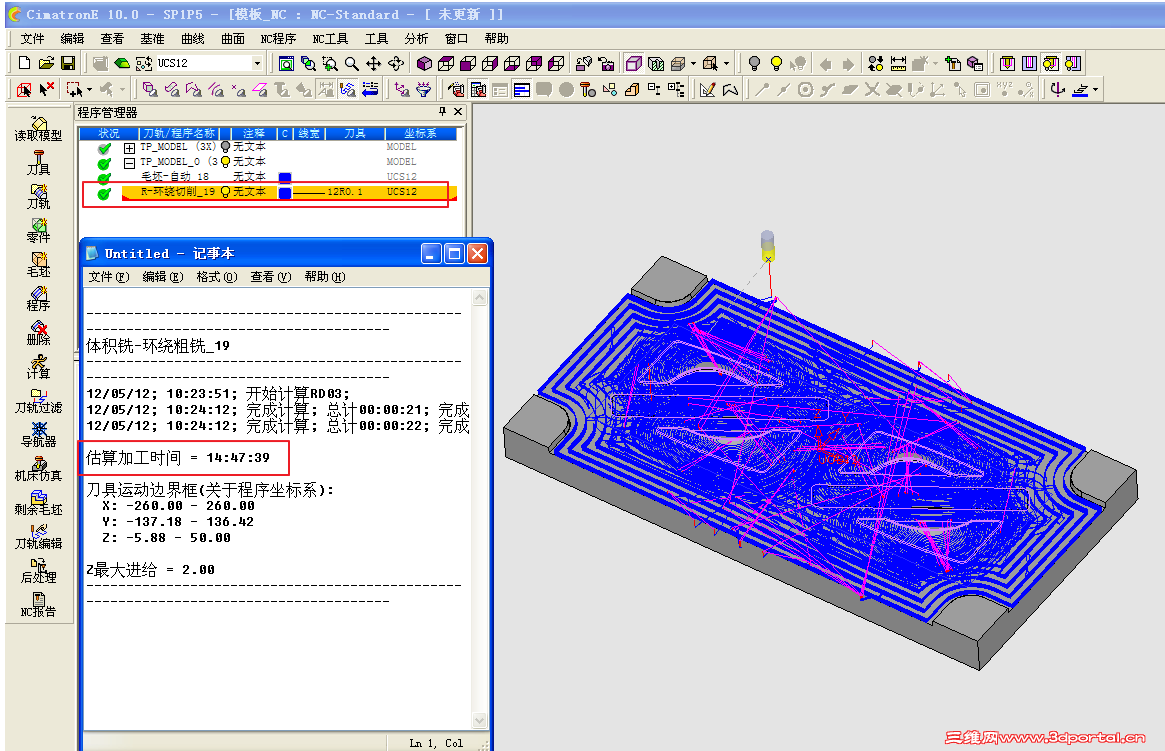
Task: Click 毛坯 (Stock) sidebar icon
Action: click(38, 265)
